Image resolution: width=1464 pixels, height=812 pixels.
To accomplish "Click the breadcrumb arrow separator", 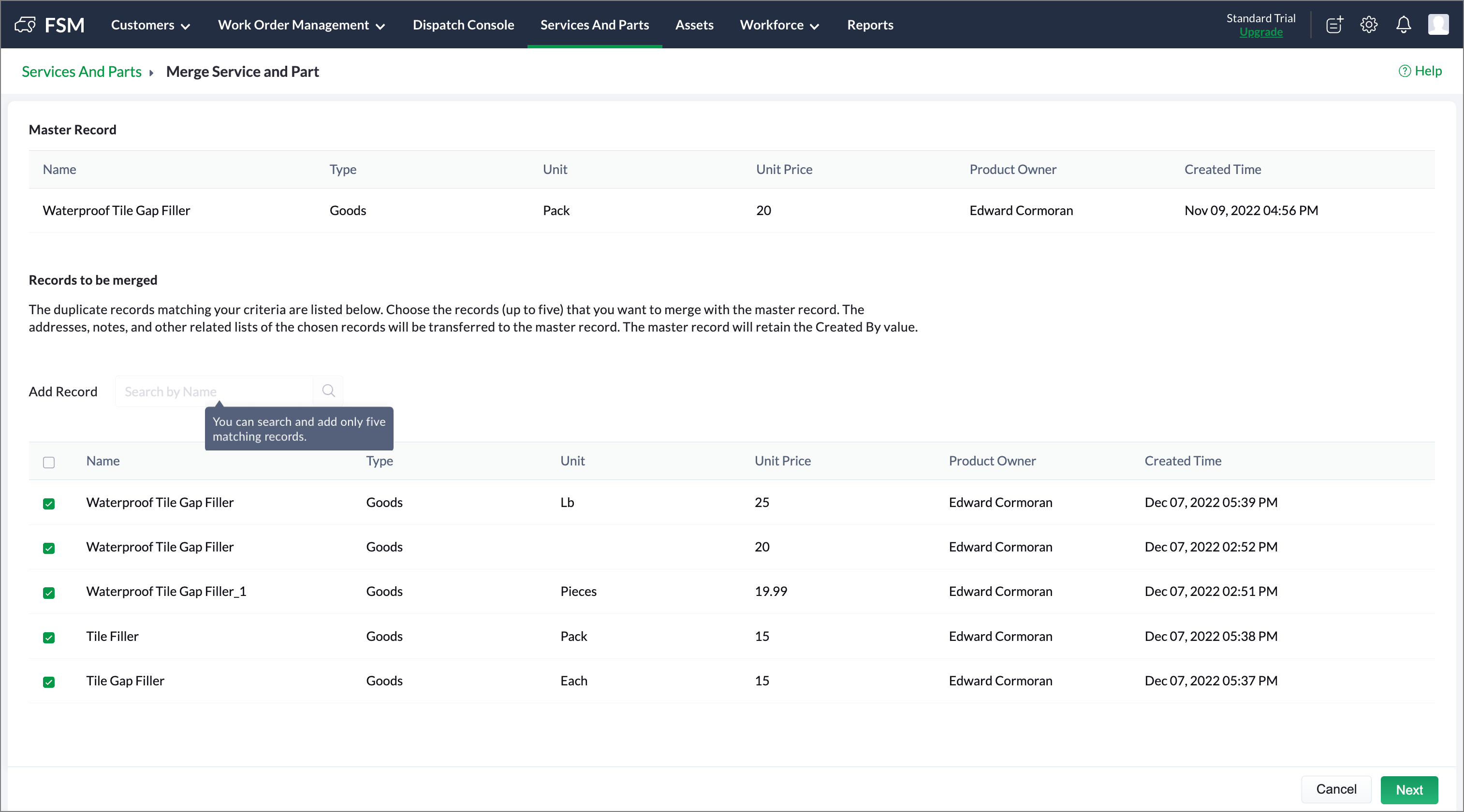I will point(151,72).
